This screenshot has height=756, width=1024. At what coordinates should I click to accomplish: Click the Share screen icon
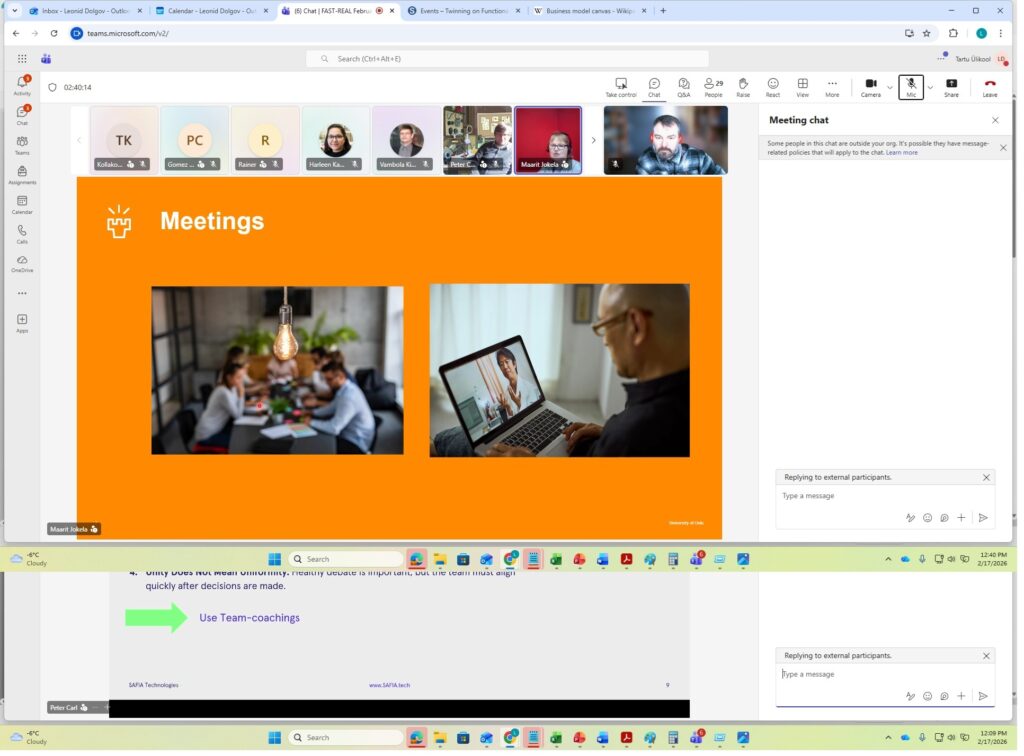[x=951, y=86]
